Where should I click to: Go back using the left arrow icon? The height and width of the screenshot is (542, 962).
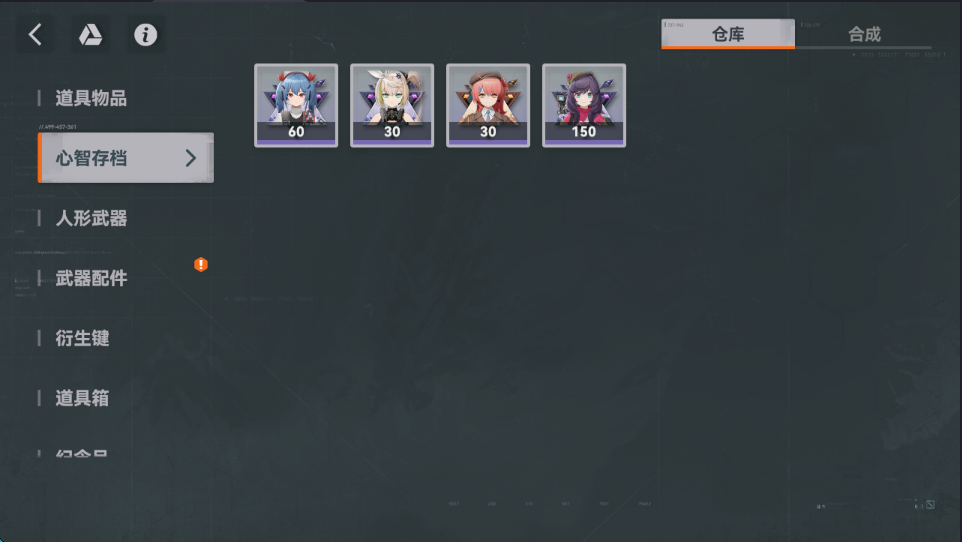[35, 34]
